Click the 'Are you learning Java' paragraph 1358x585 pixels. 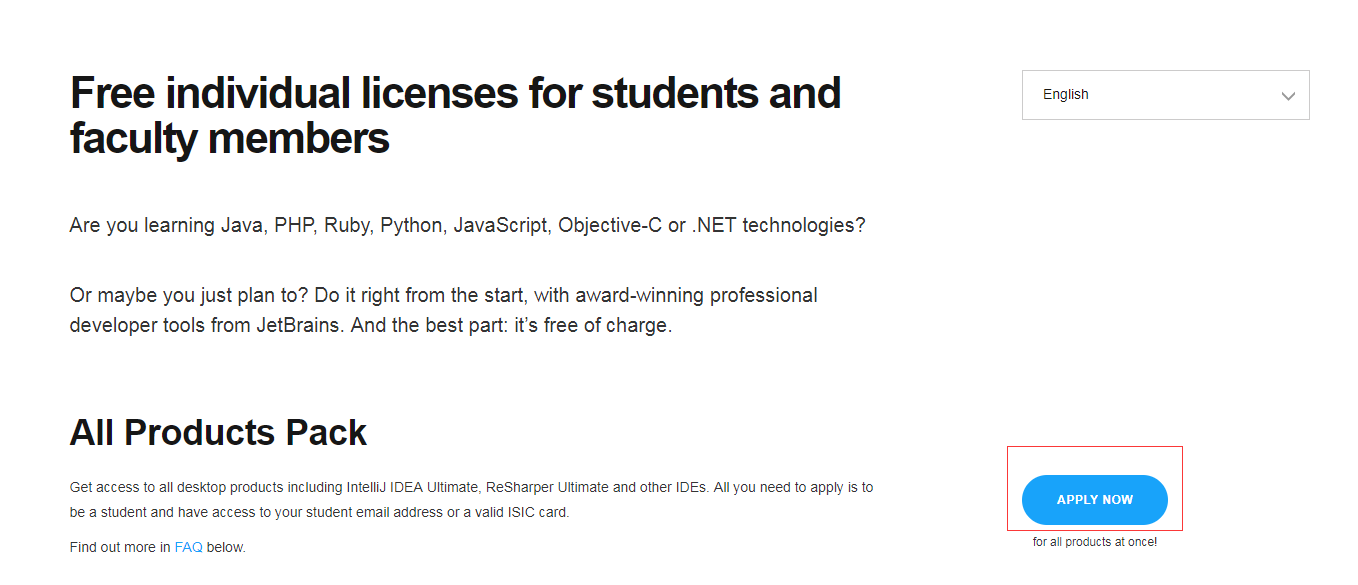pos(467,226)
